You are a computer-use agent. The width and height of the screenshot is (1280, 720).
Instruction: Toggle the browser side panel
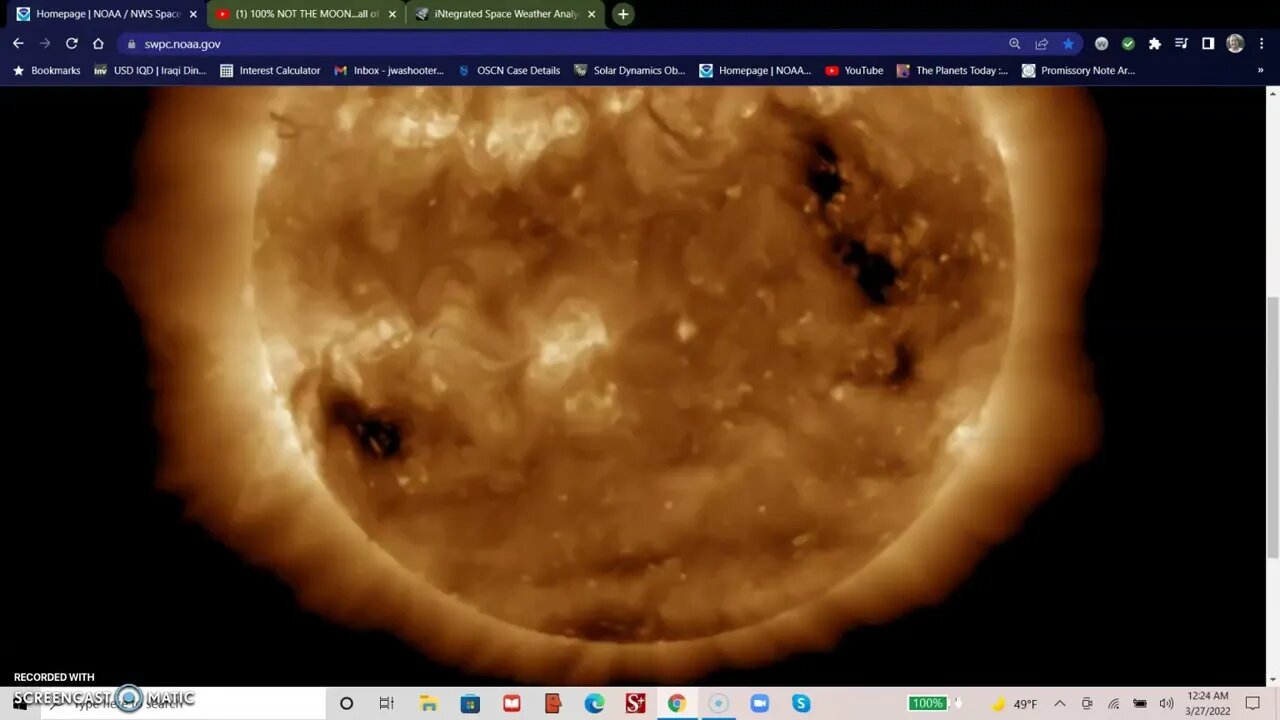pos(1208,44)
